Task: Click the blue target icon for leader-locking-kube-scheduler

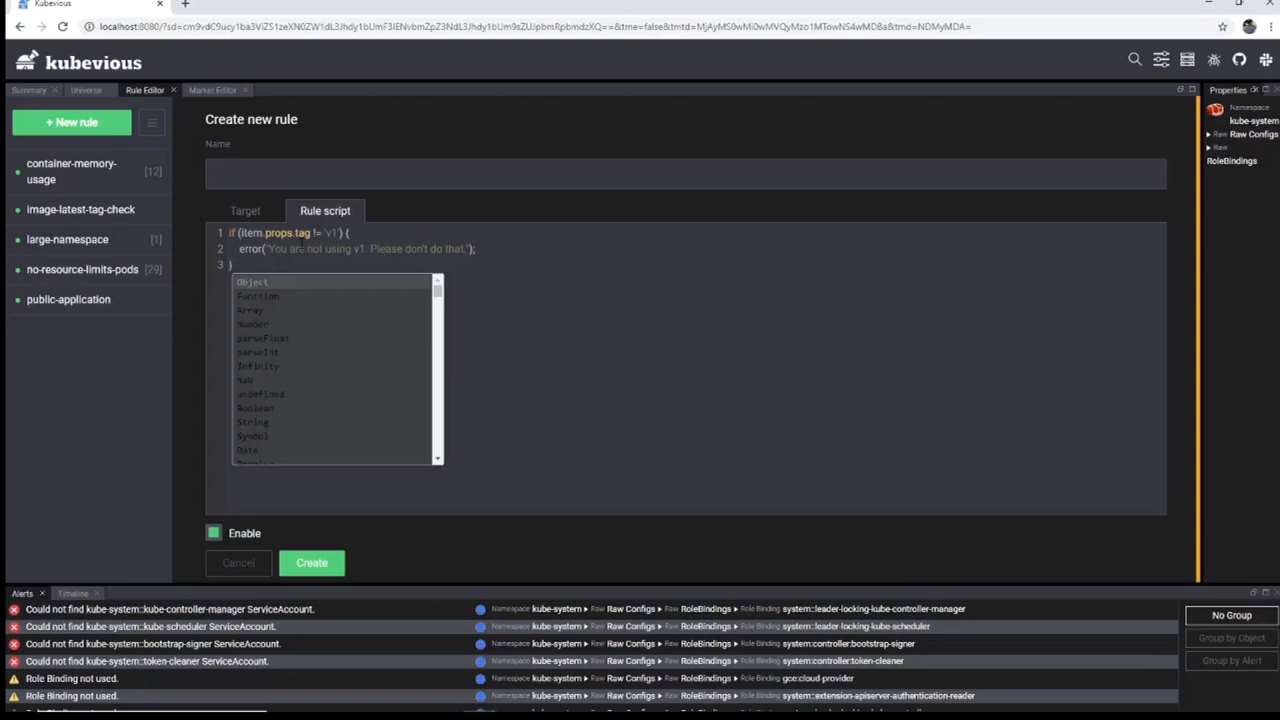Action: 480,626
